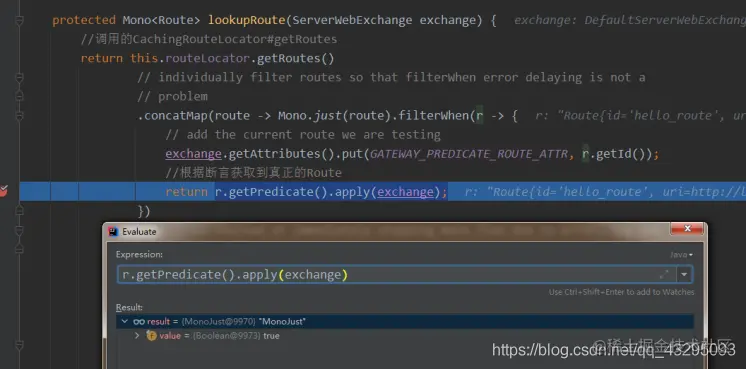The image size is (746, 369).
Task: Click the Chinese comment ending with 'Route' above the return line
Action: click(254, 173)
